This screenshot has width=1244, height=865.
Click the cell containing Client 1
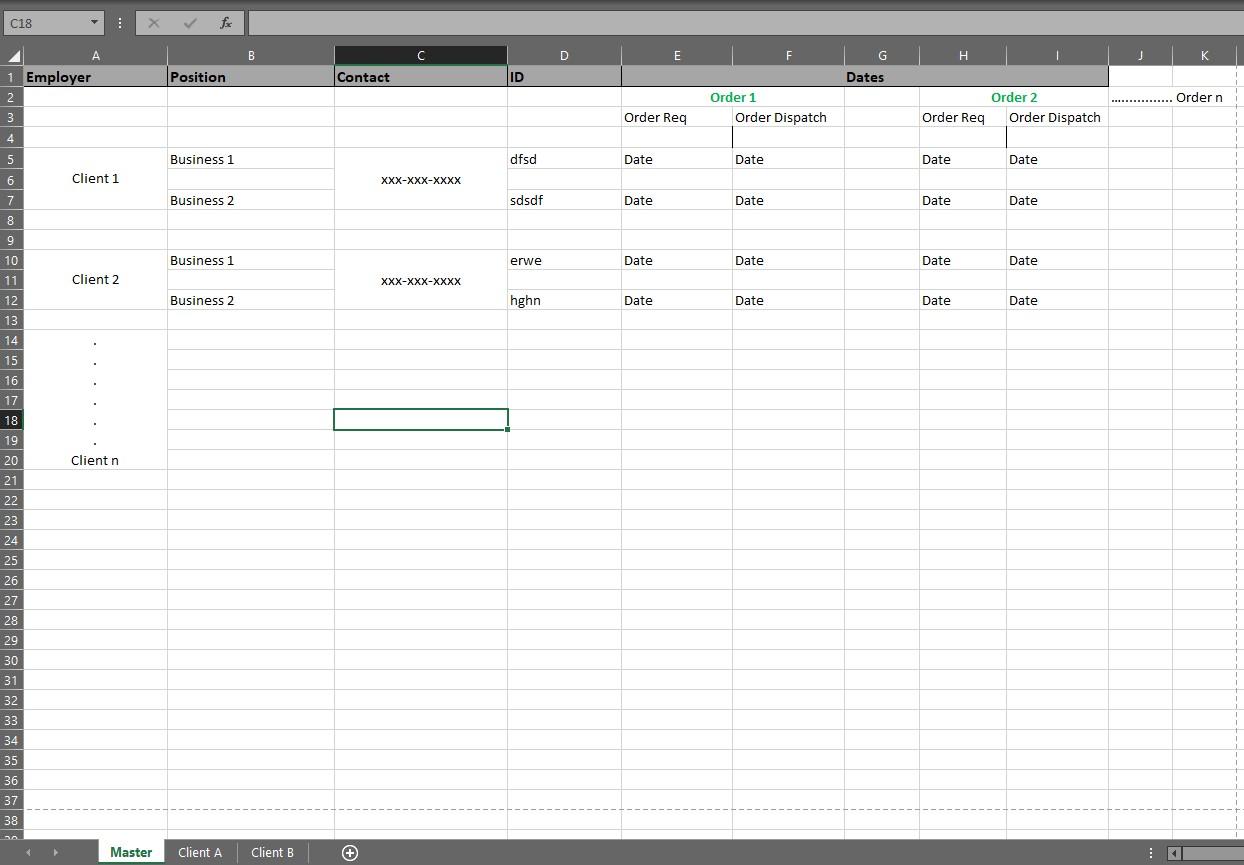pos(95,178)
